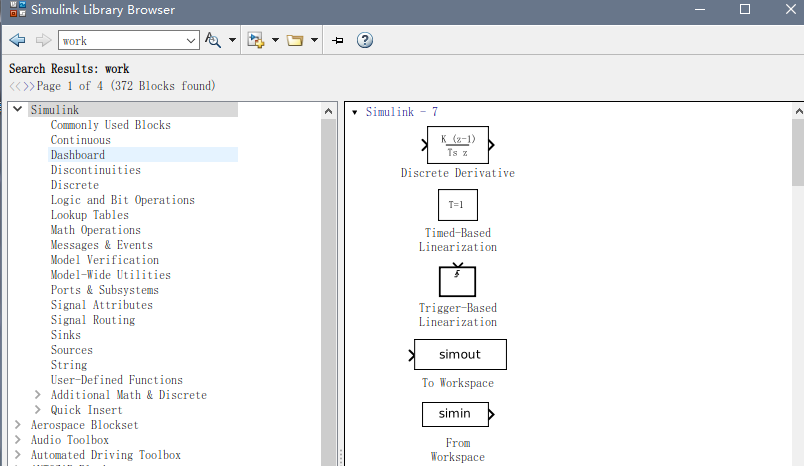Click the new model icon
The image size is (804, 466).
[255, 40]
